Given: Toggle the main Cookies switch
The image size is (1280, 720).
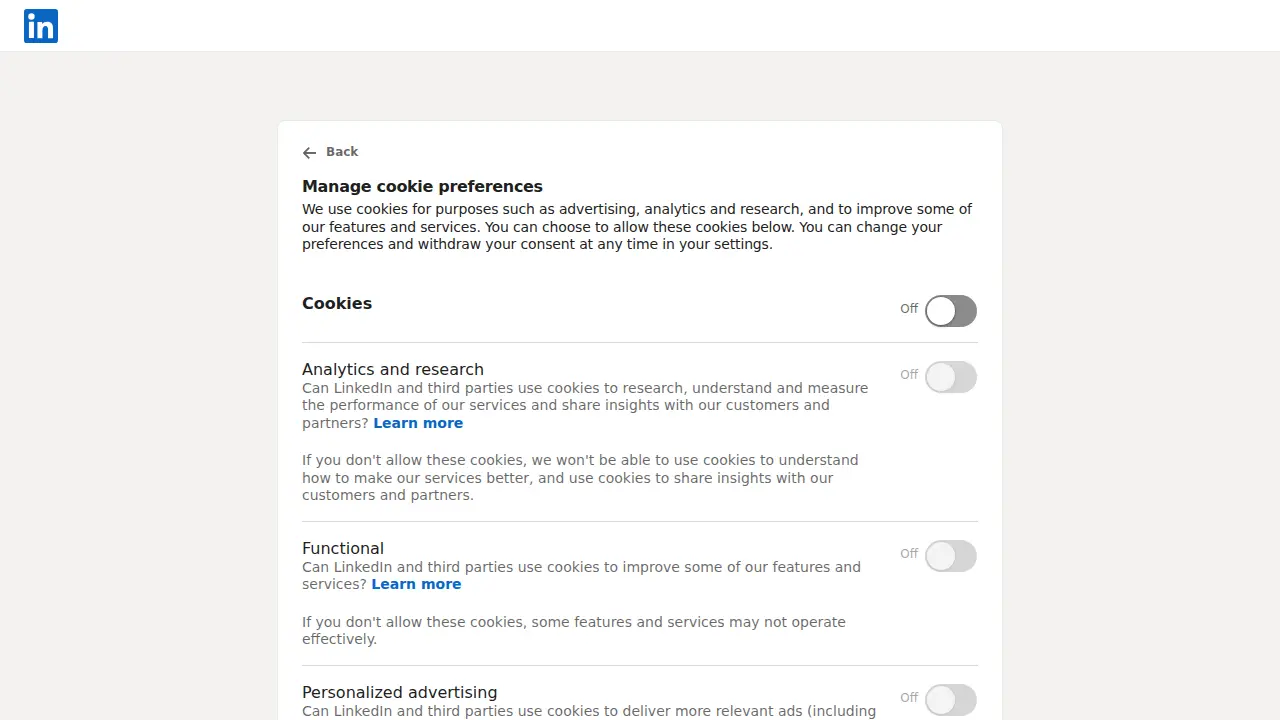Looking at the screenshot, I should click(x=951, y=311).
